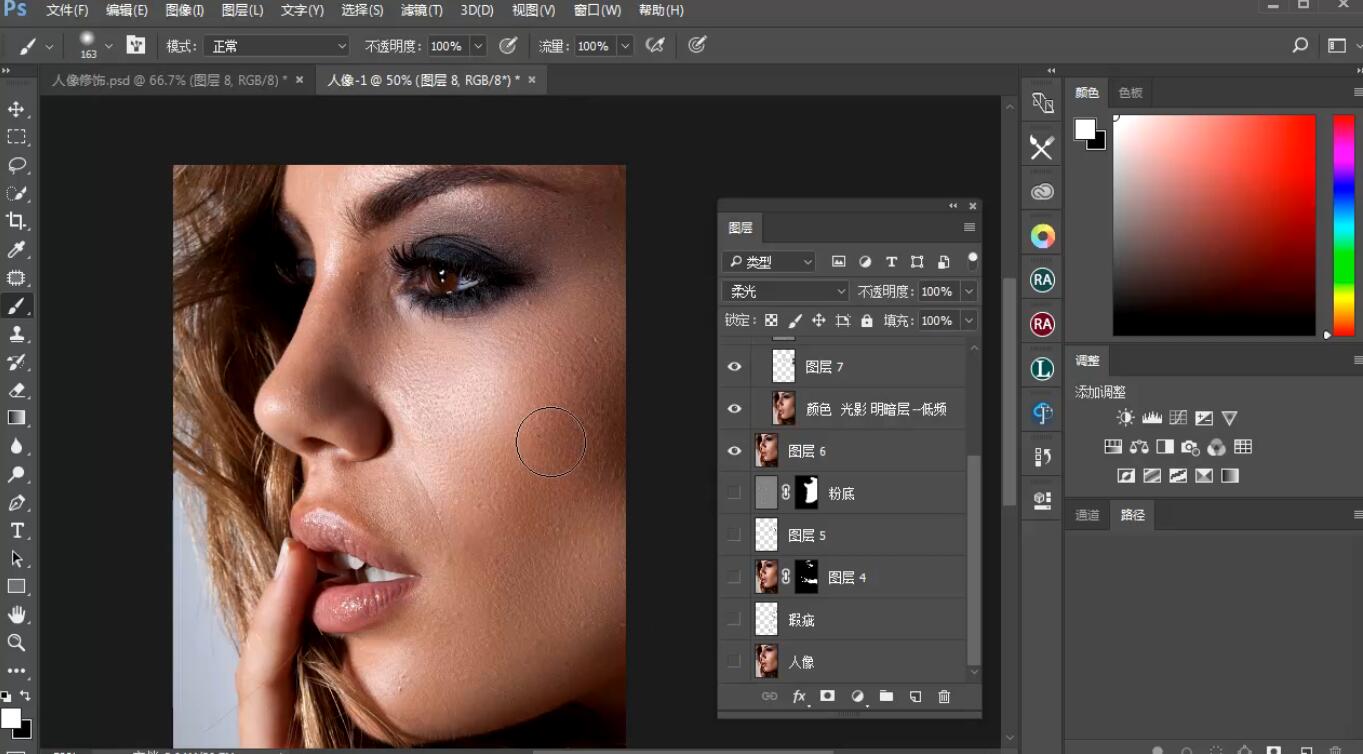The image size is (1363, 754).
Task: Select the Hand tool
Action: click(17, 614)
